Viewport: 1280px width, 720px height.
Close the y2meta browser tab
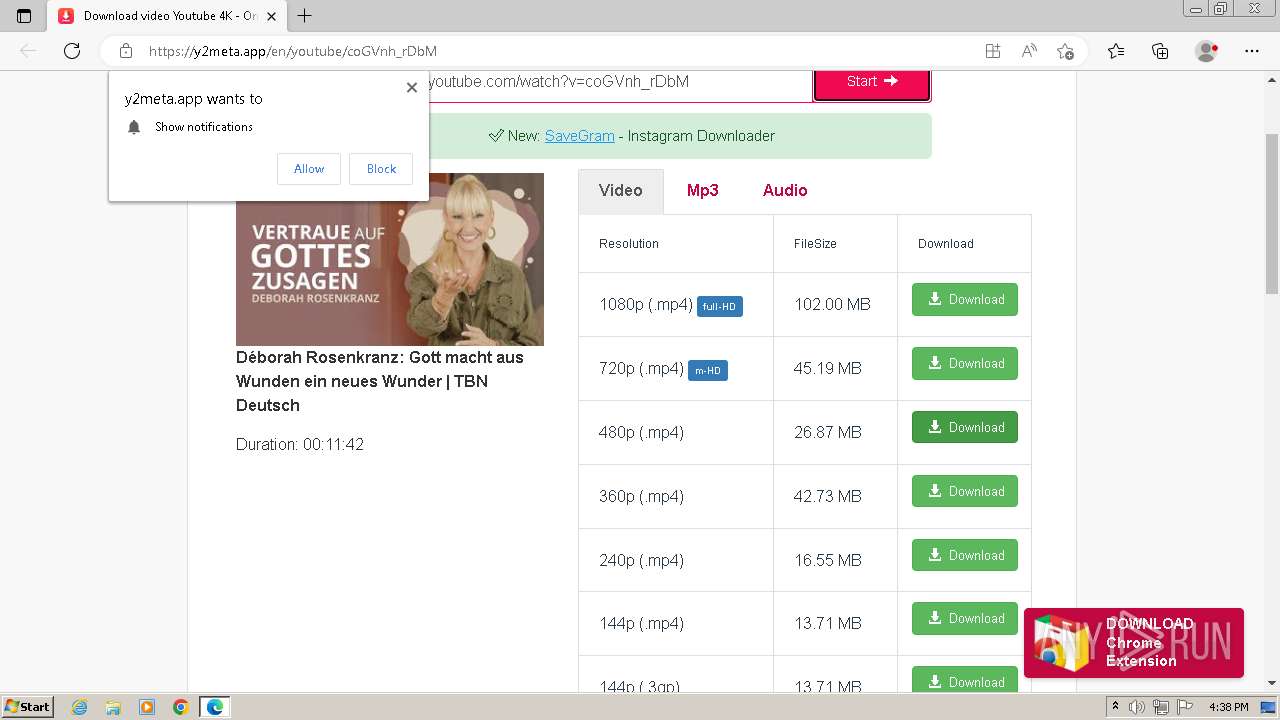(271, 16)
